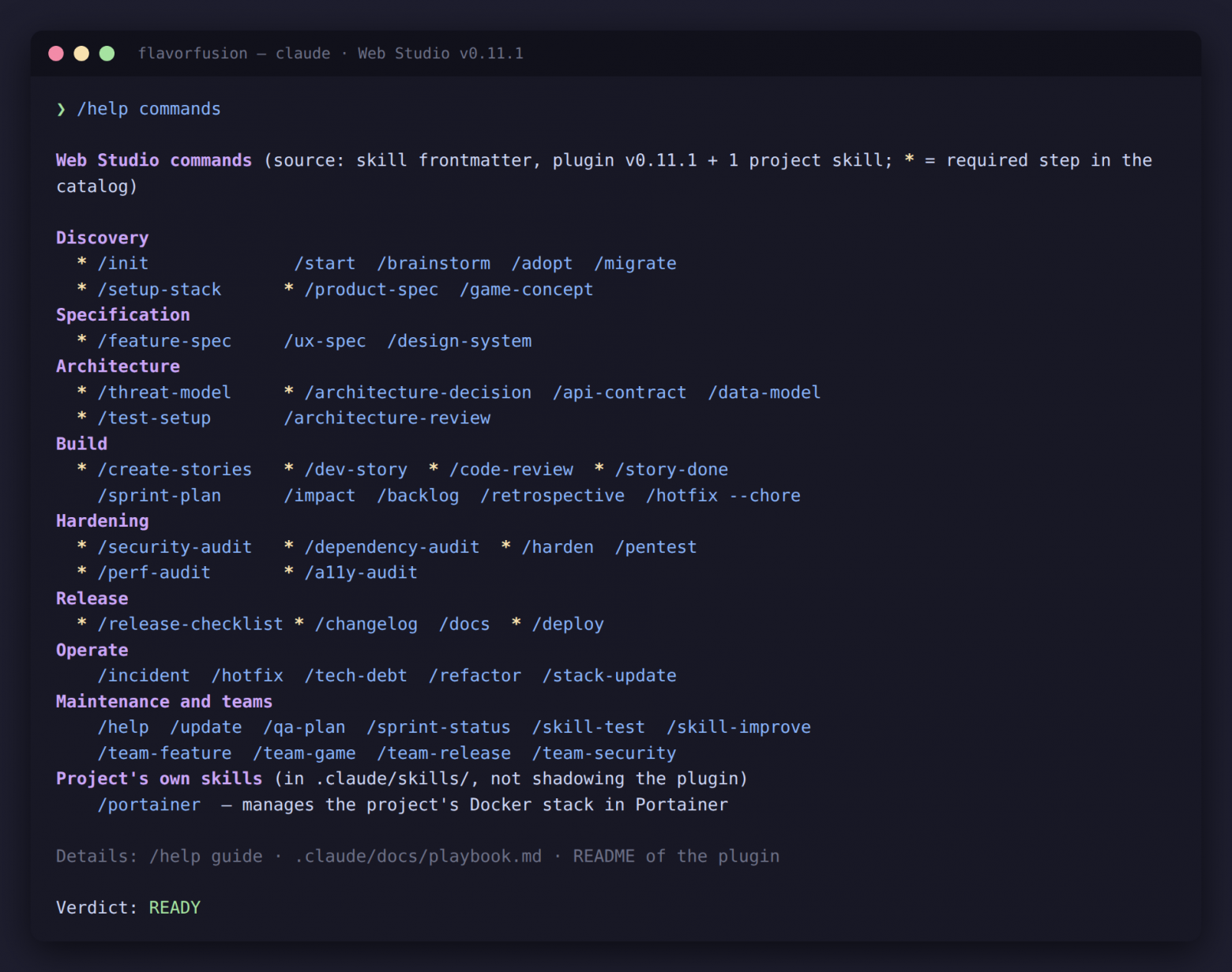
Task: Click the green READY verdict
Action: point(175,908)
